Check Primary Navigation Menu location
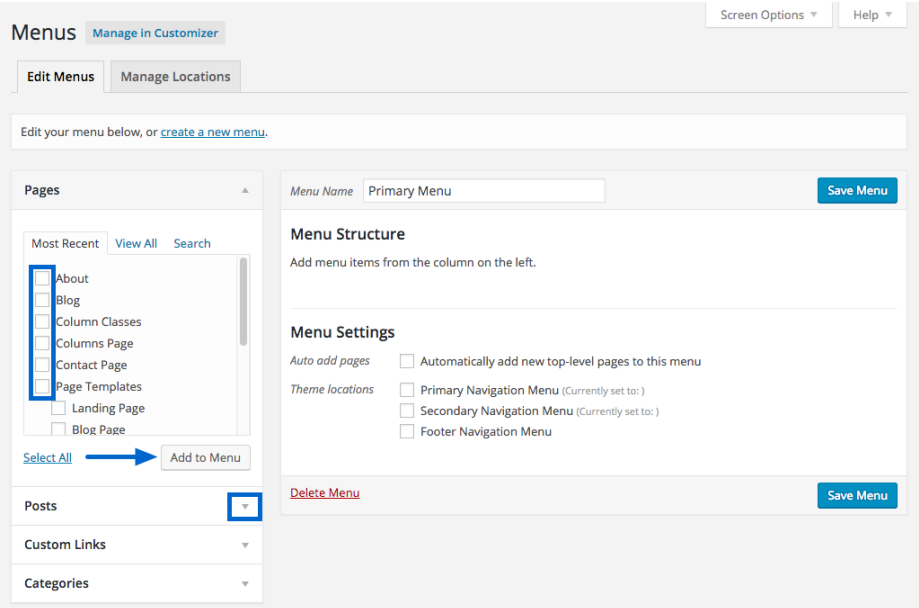The image size is (919, 608). tap(407, 390)
